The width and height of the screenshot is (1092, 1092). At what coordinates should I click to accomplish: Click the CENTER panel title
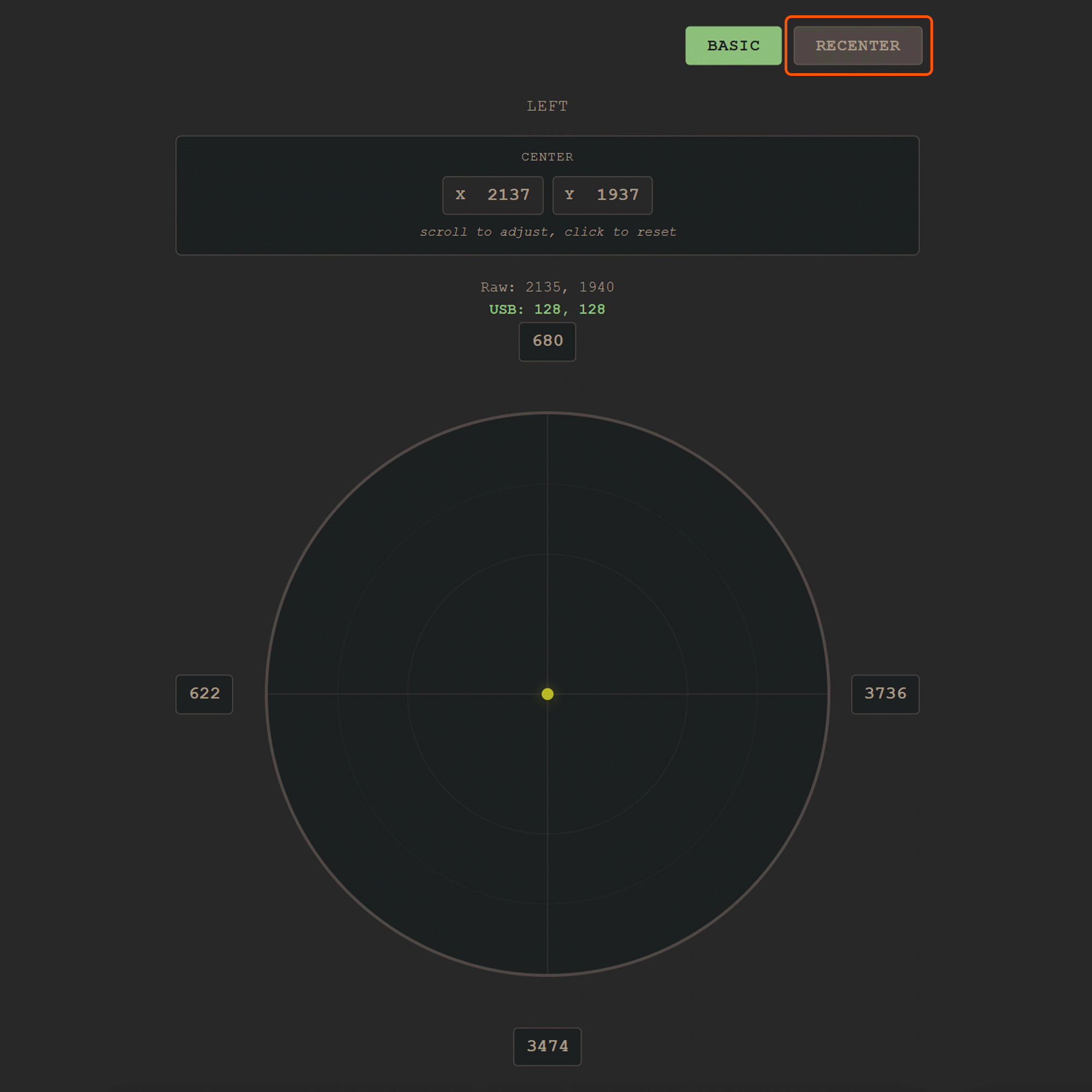coord(547,157)
